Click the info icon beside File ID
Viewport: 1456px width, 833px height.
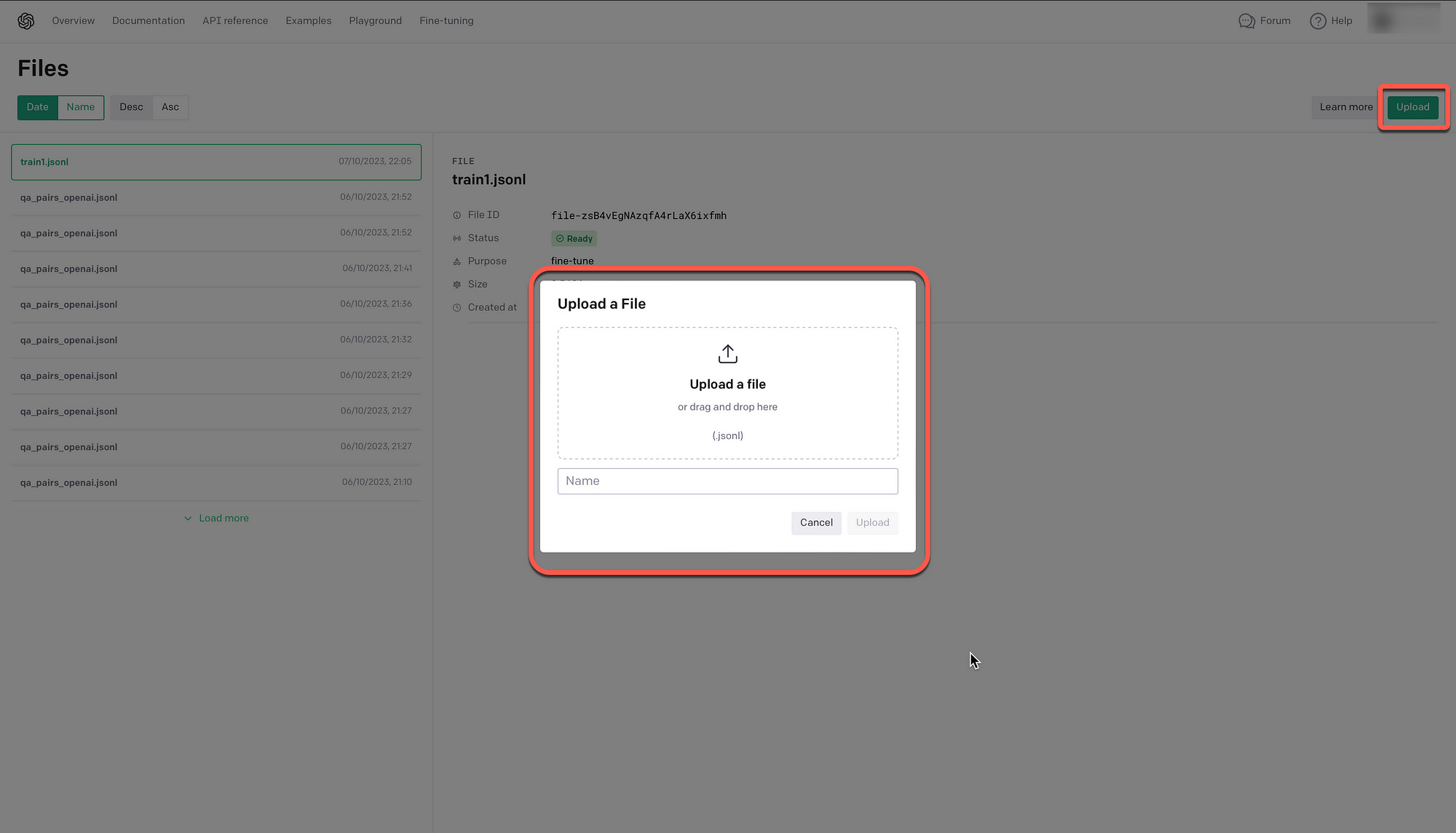click(x=456, y=215)
